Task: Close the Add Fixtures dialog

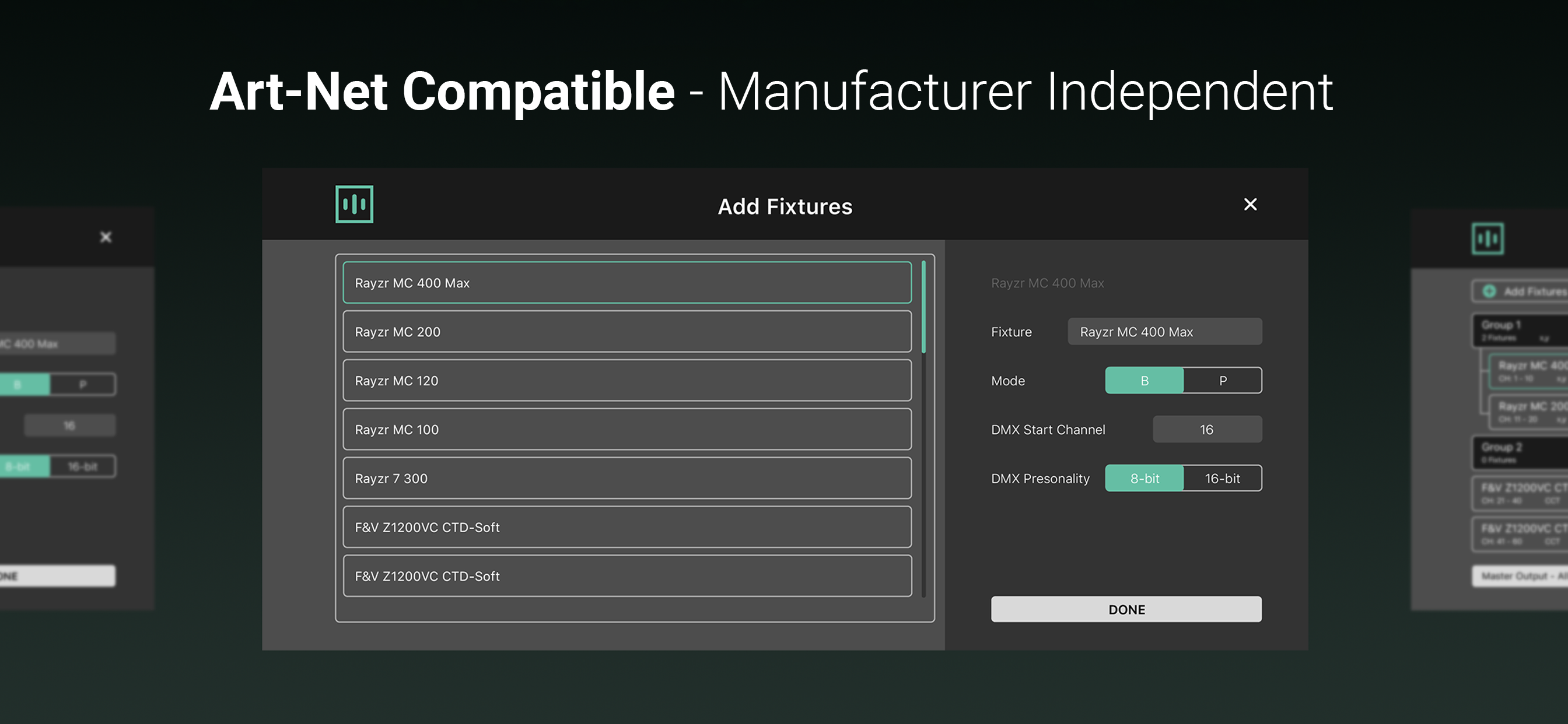Action: [x=1250, y=205]
